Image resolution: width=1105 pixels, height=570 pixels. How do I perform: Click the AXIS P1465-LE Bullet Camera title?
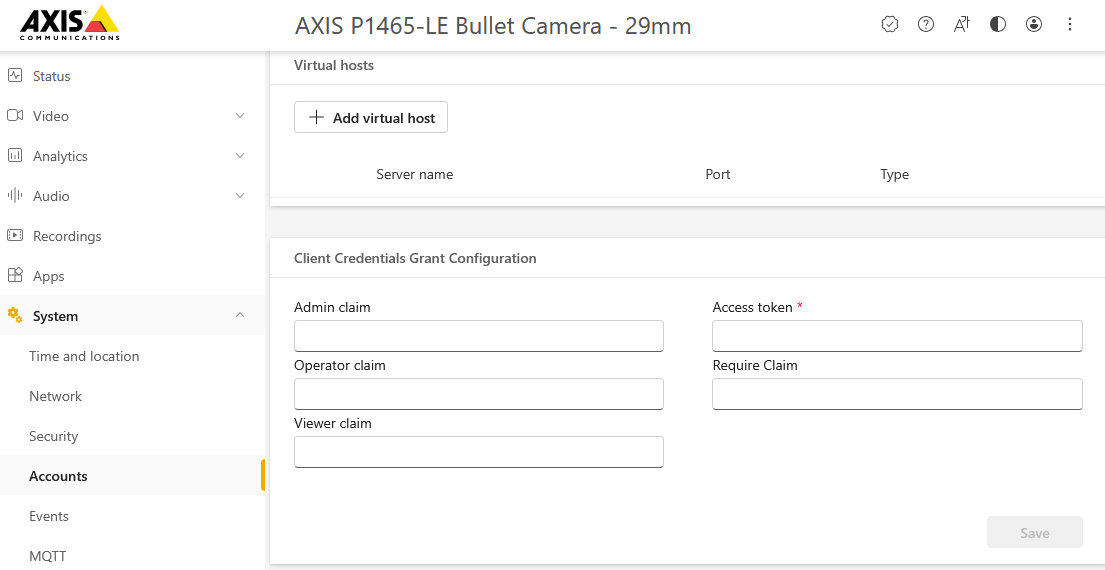(x=493, y=26)
